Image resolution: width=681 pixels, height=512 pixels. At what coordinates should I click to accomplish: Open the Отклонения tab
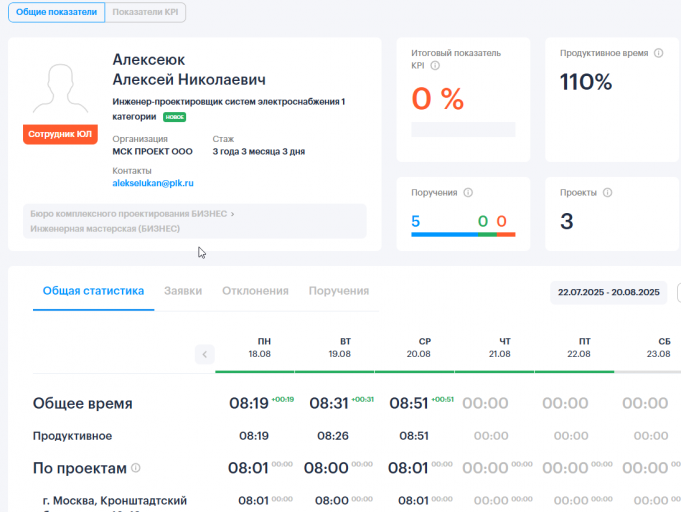pos(255,291)
